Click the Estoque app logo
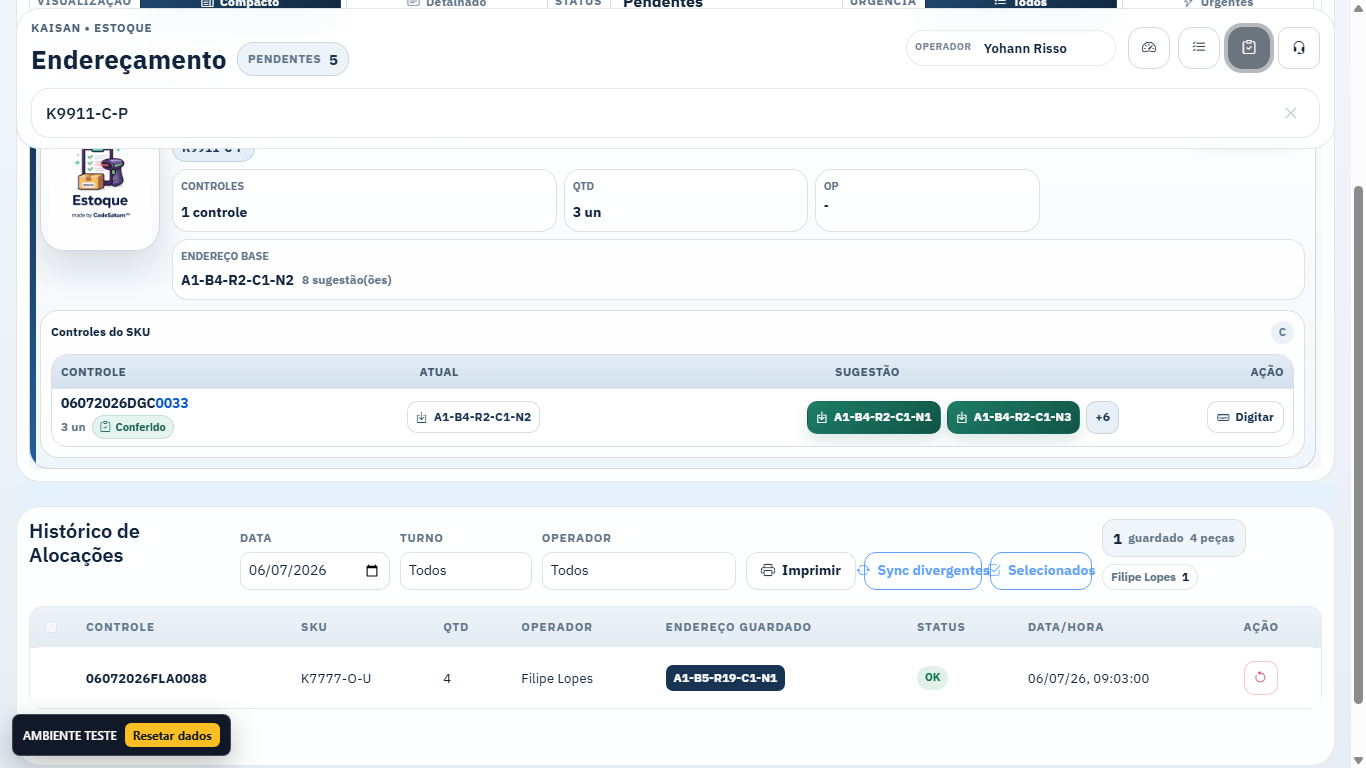 [x=100, y=190]
